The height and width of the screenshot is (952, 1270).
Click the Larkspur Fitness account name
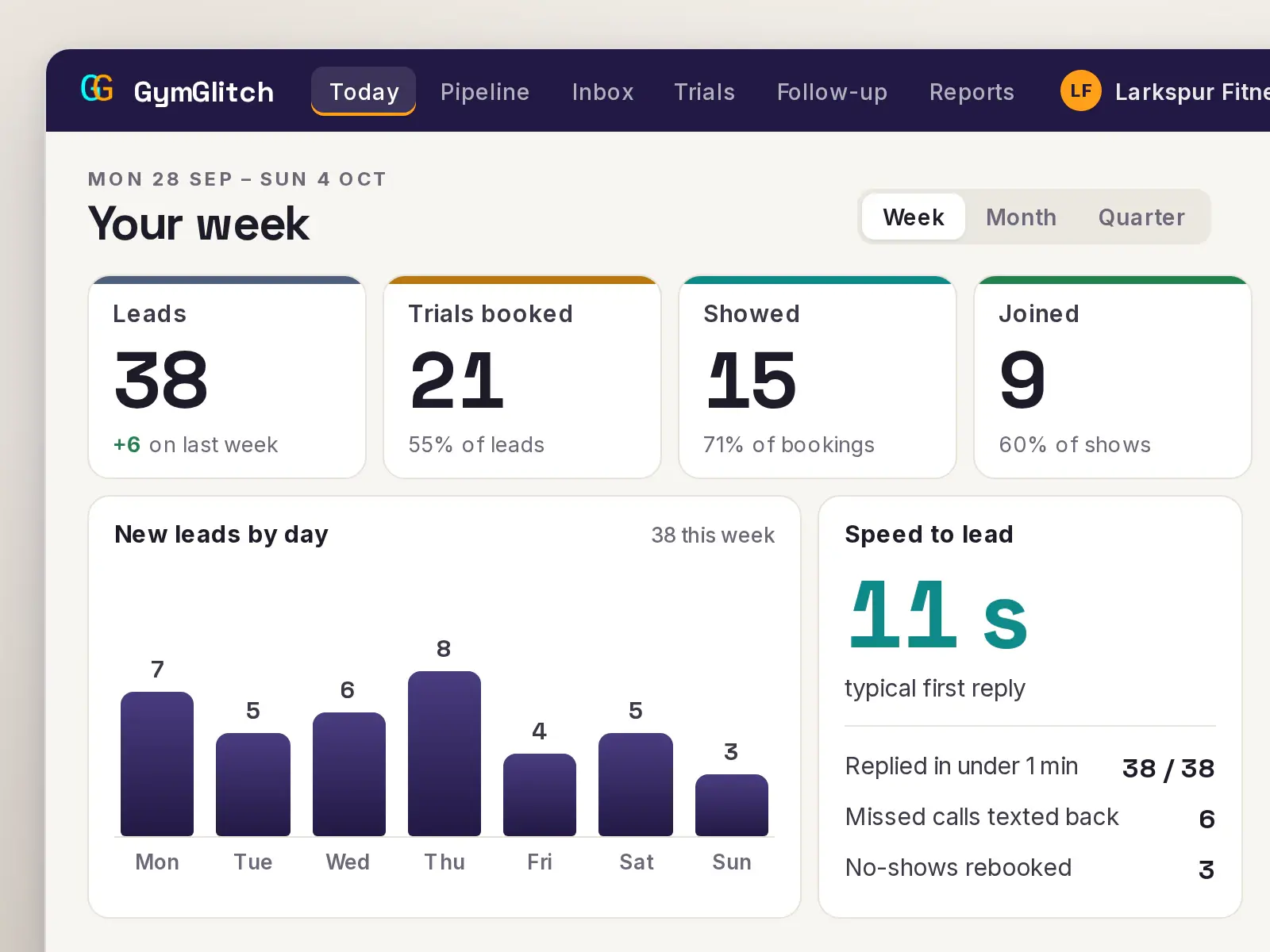point(1192,92)
